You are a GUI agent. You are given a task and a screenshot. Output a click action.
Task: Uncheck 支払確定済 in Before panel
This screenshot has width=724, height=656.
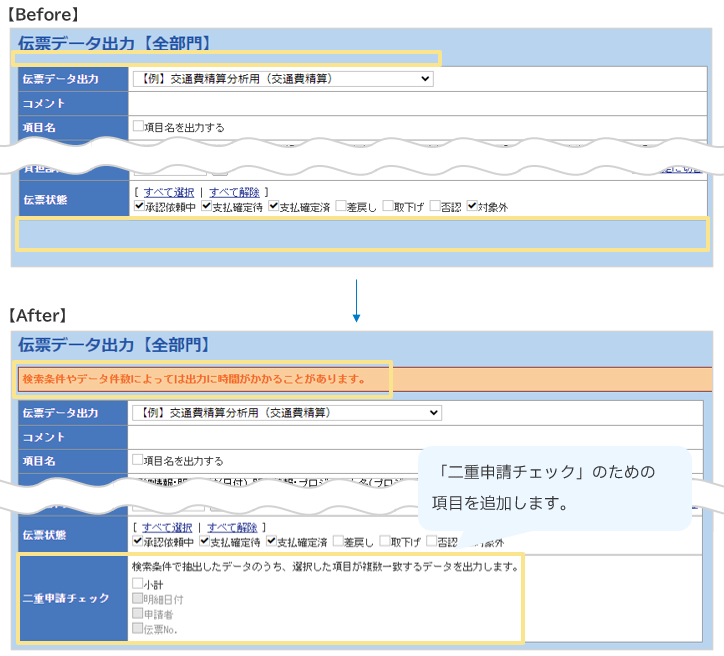tap(274, 207)
